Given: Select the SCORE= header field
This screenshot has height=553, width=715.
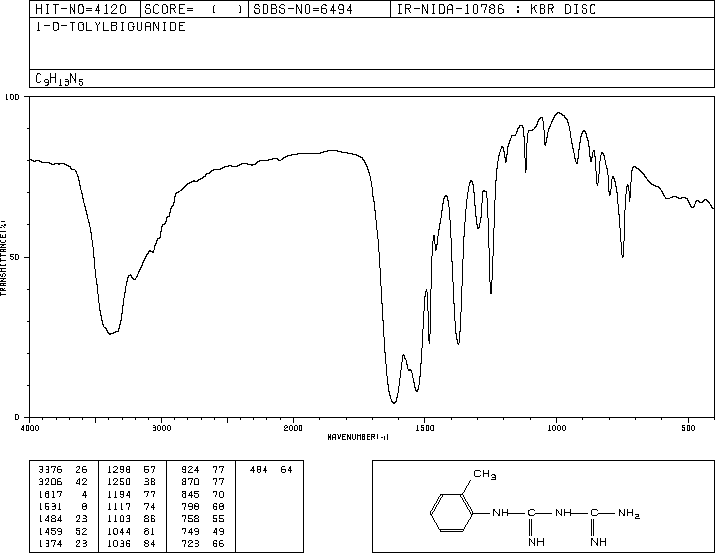Looking at the screenshot, I should [x=194, y=9].
